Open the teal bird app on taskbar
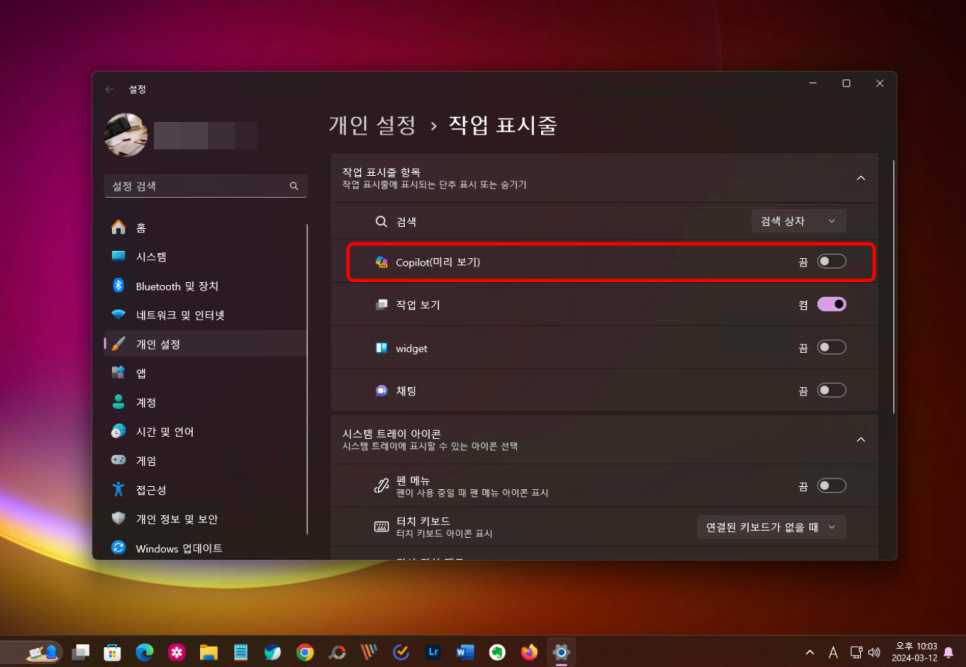 click(x=272, y=652)
